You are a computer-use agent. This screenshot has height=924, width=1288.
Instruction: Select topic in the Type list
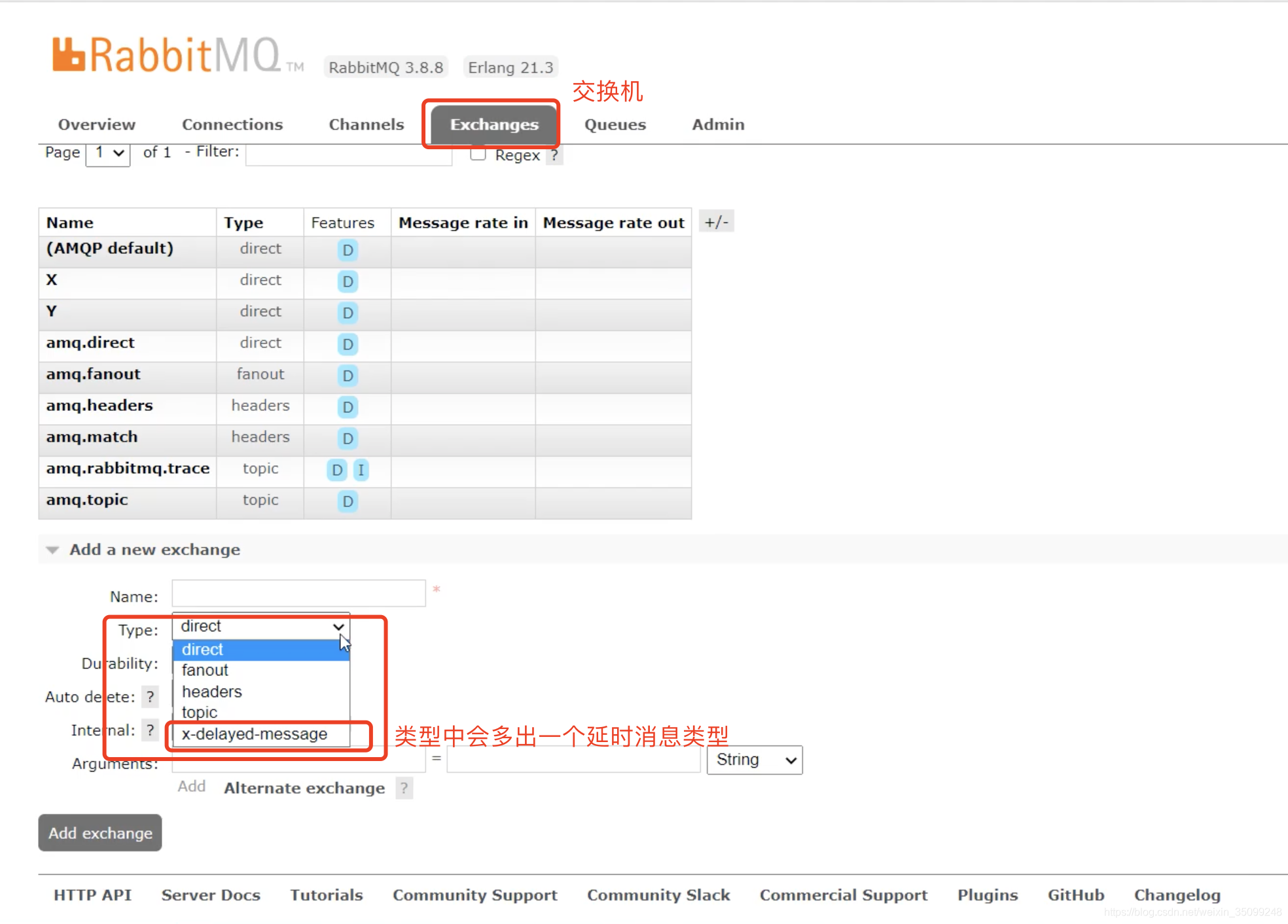click(261, 712)
